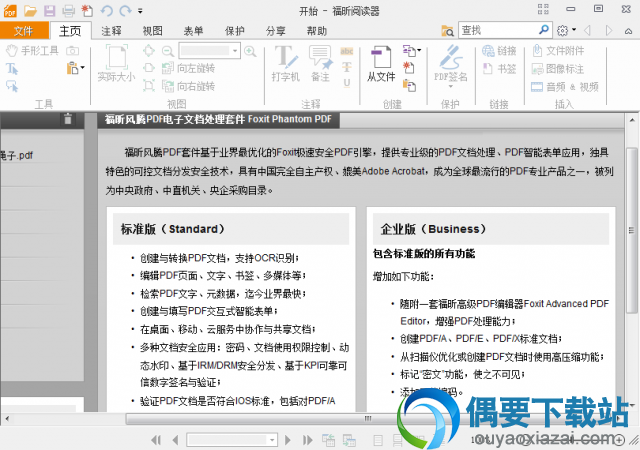Select the text selection tool icon
The height and width of the screenshot is (450, 640).
click(12, 69)
